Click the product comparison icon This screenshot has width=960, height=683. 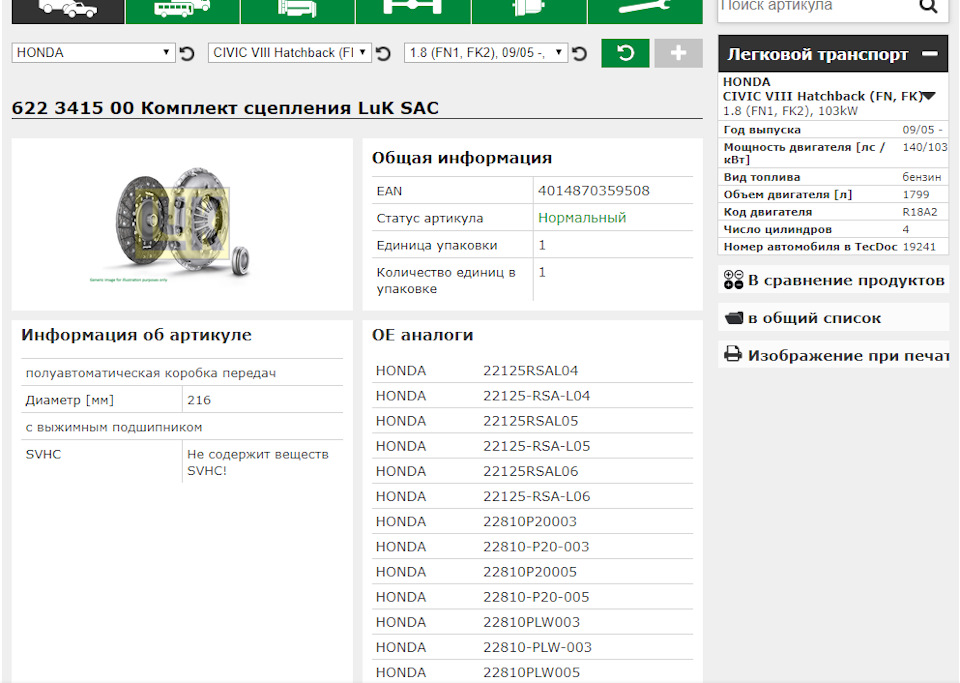[x=733, y=280]
